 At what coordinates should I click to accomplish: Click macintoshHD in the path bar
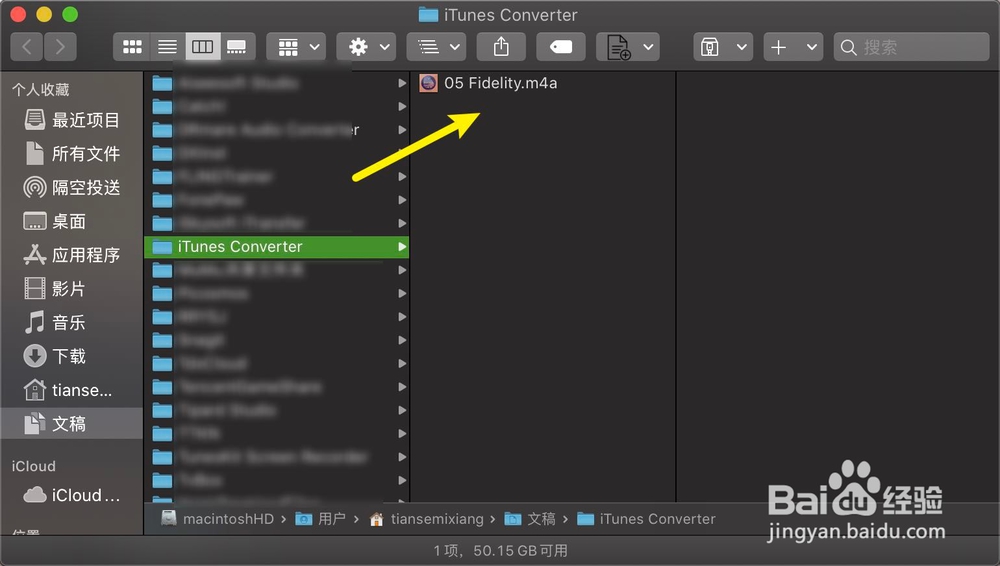217,519
